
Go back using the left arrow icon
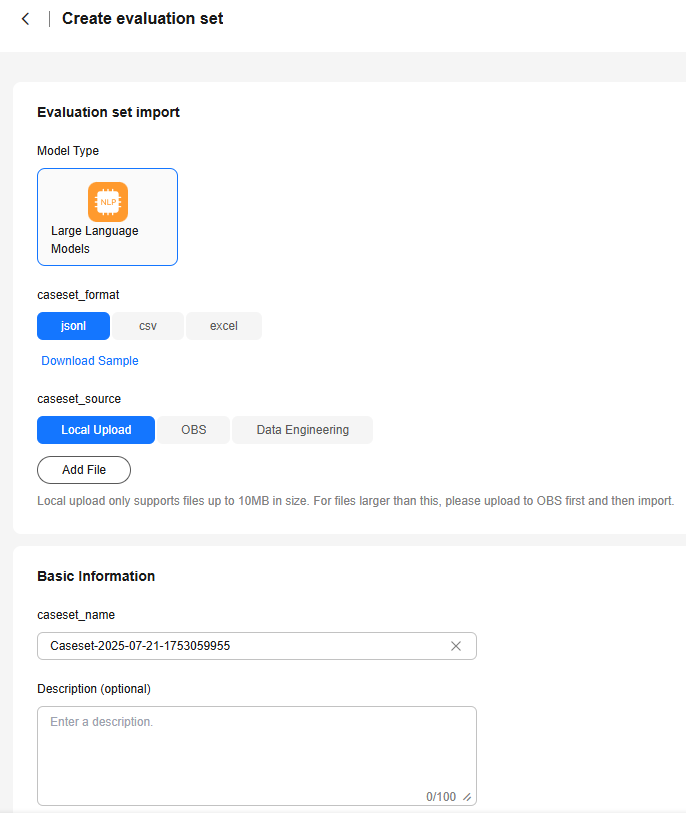coord(25,19)
